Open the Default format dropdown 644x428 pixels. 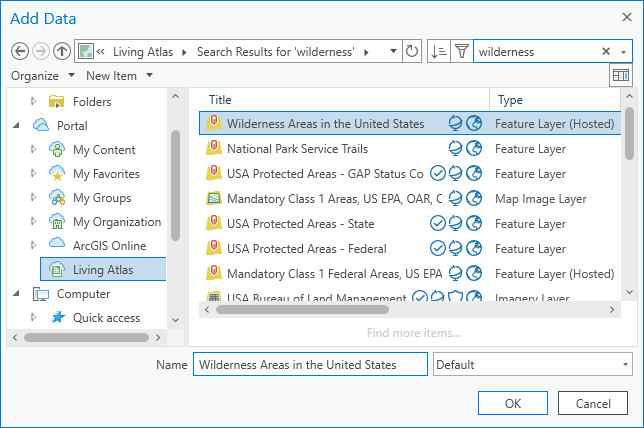tap(533, 365)
